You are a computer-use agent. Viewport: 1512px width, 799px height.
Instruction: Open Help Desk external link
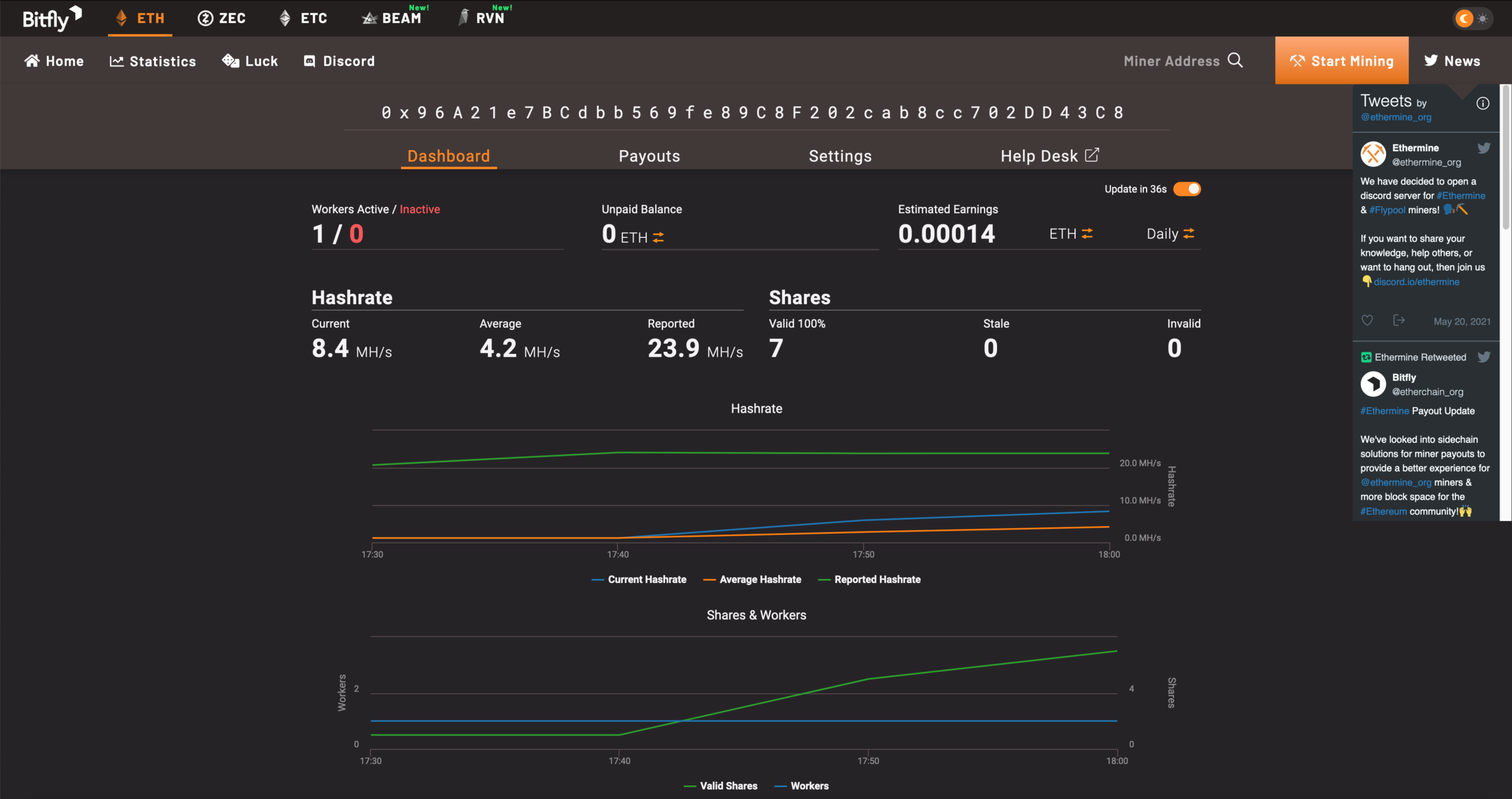point(1050,156)
